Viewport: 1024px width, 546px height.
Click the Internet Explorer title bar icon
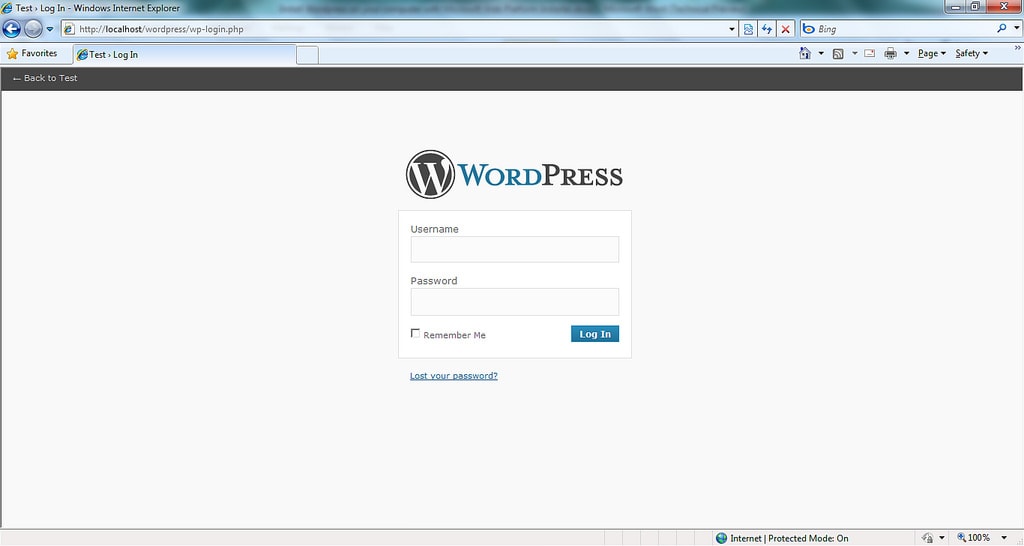click(x=7, y=8)
